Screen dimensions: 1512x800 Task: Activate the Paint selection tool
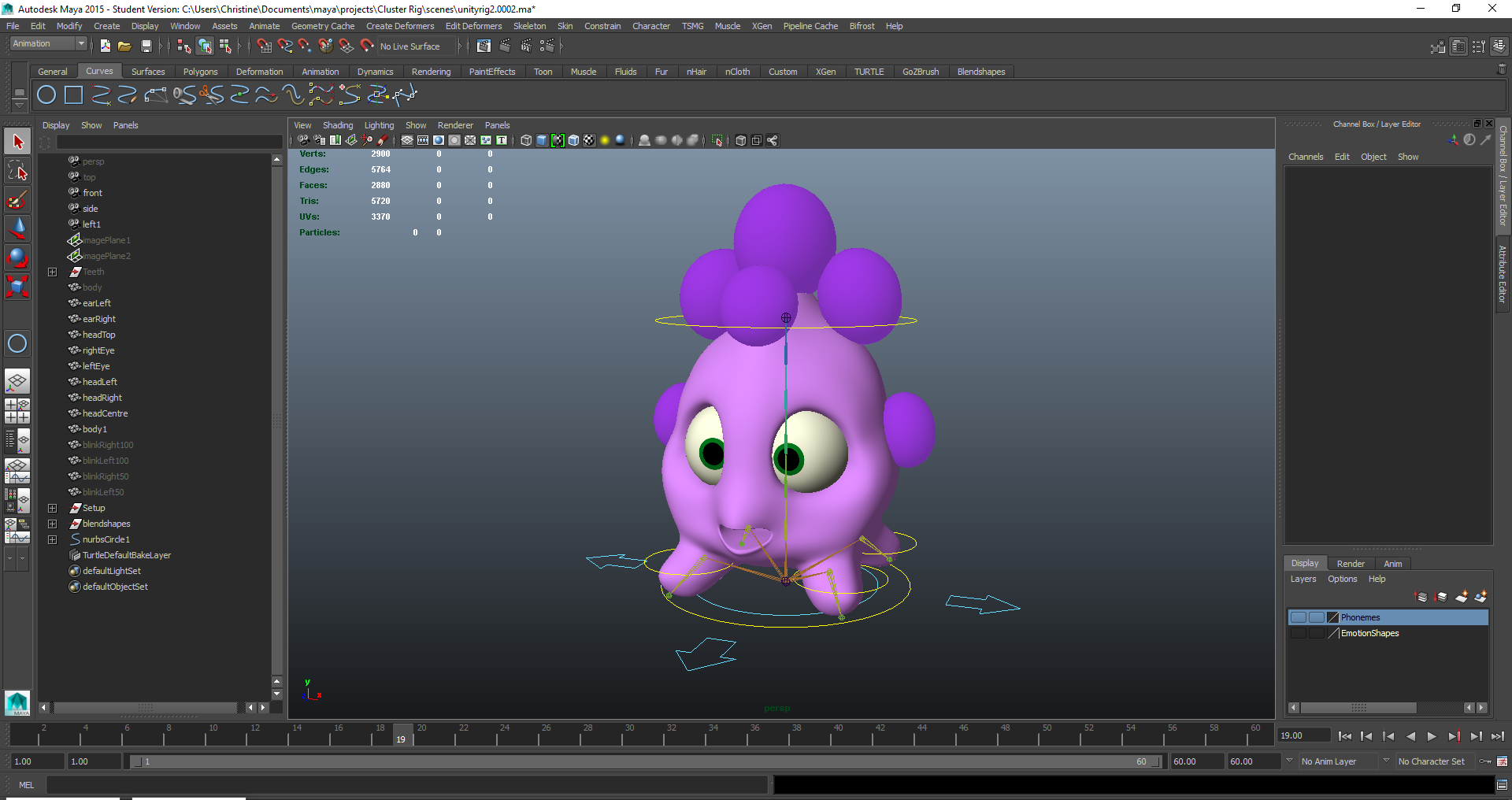pos(17,200)
